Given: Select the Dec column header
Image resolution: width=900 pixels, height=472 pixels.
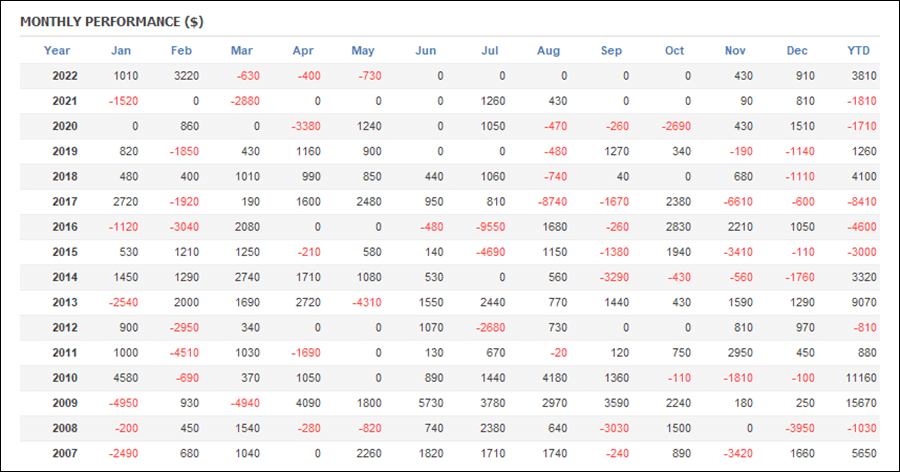Looking at the screenshot, I should coord(797,51).
